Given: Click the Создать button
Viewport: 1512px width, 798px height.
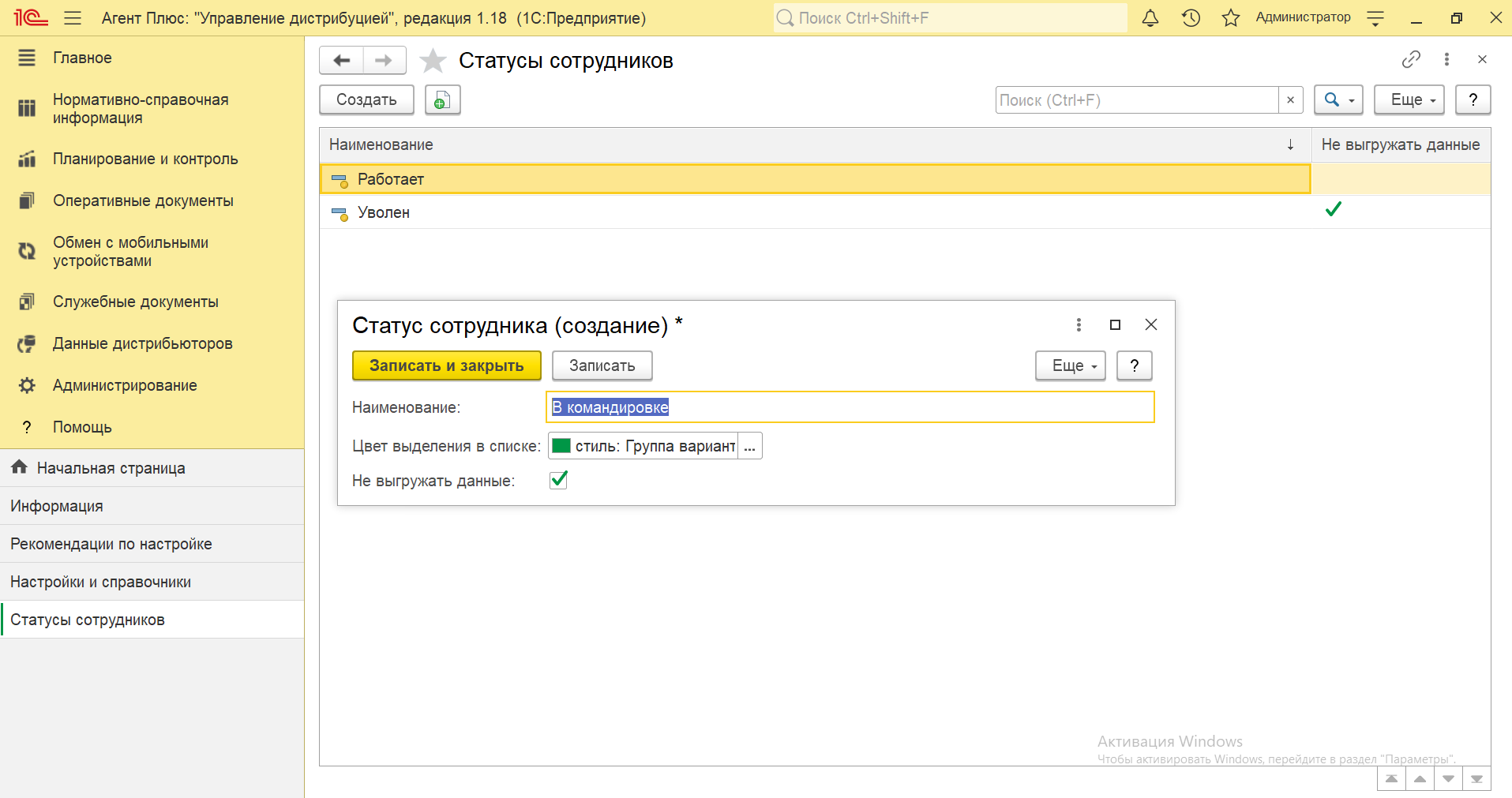Looking at the screenshot, I should tap(366, 100).
